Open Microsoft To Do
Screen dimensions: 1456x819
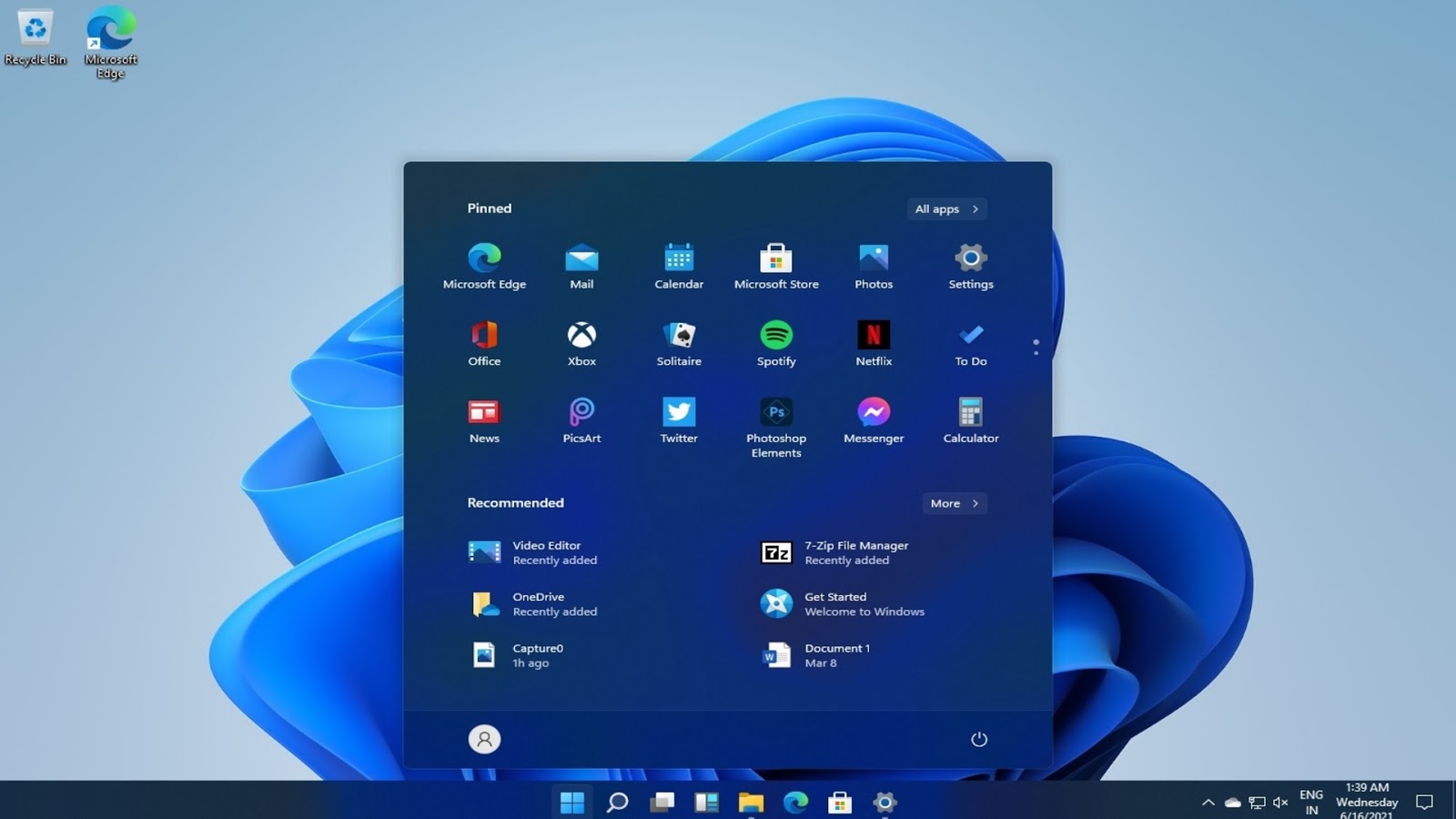970,337
